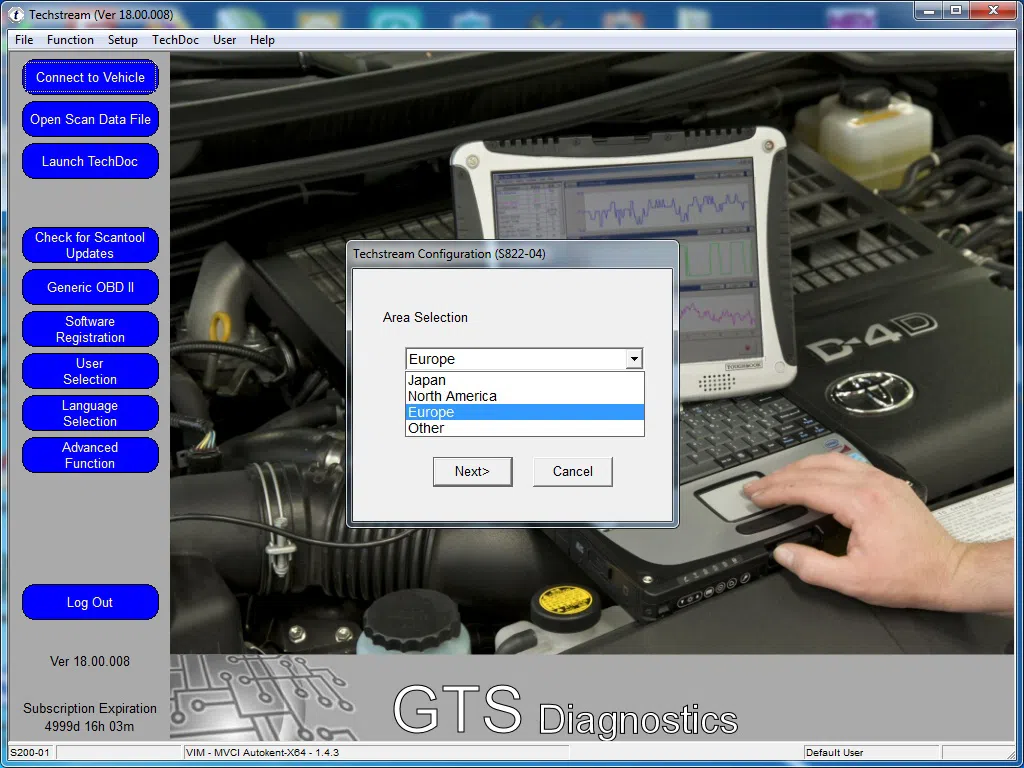The width and height of the screenshot is (1024, 768).
Task: Click Check for Scantool Updates
Action: point(90,245)
